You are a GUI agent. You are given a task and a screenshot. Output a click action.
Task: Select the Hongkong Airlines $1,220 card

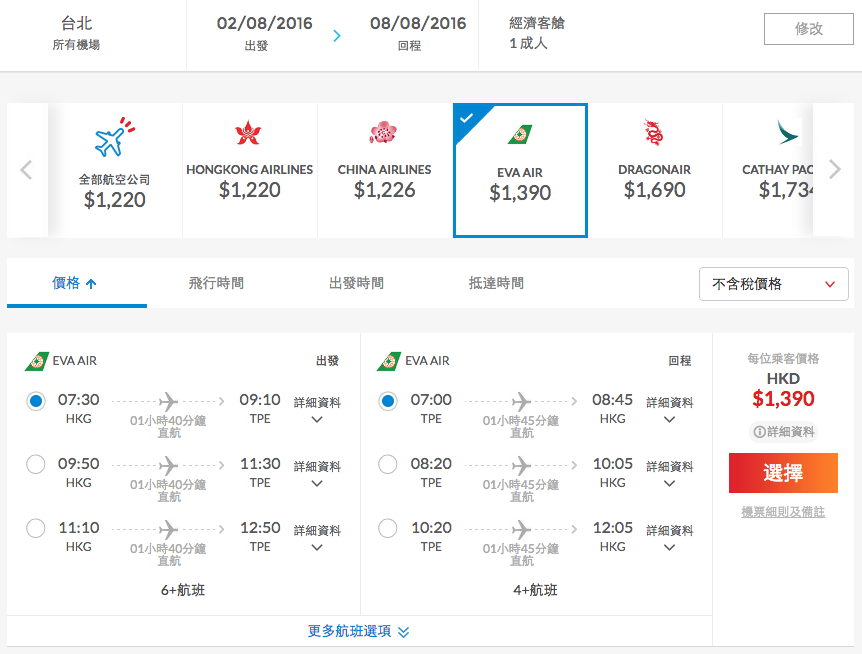tap(250, 170)
